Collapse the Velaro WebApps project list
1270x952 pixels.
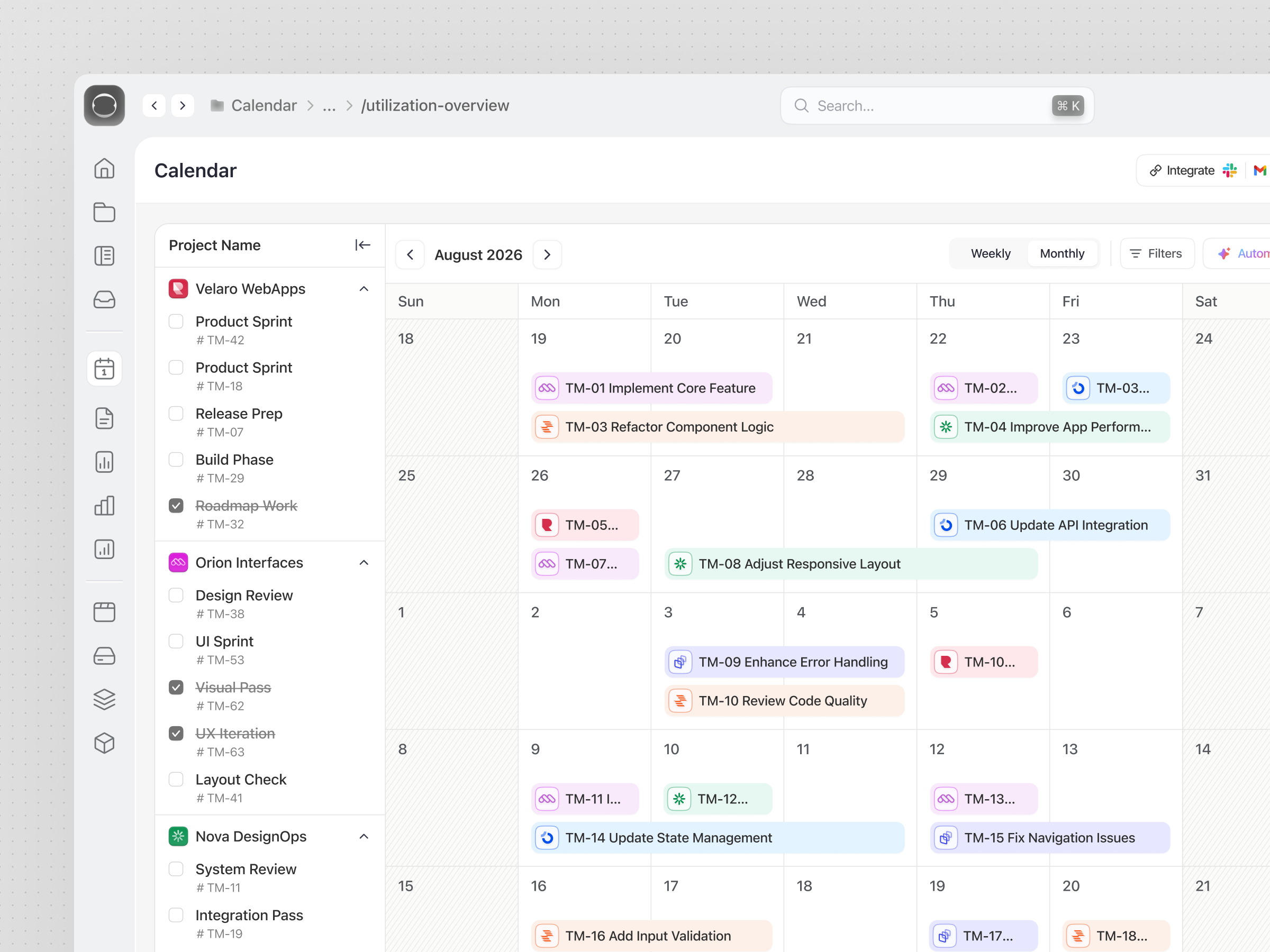click(364, 289)
